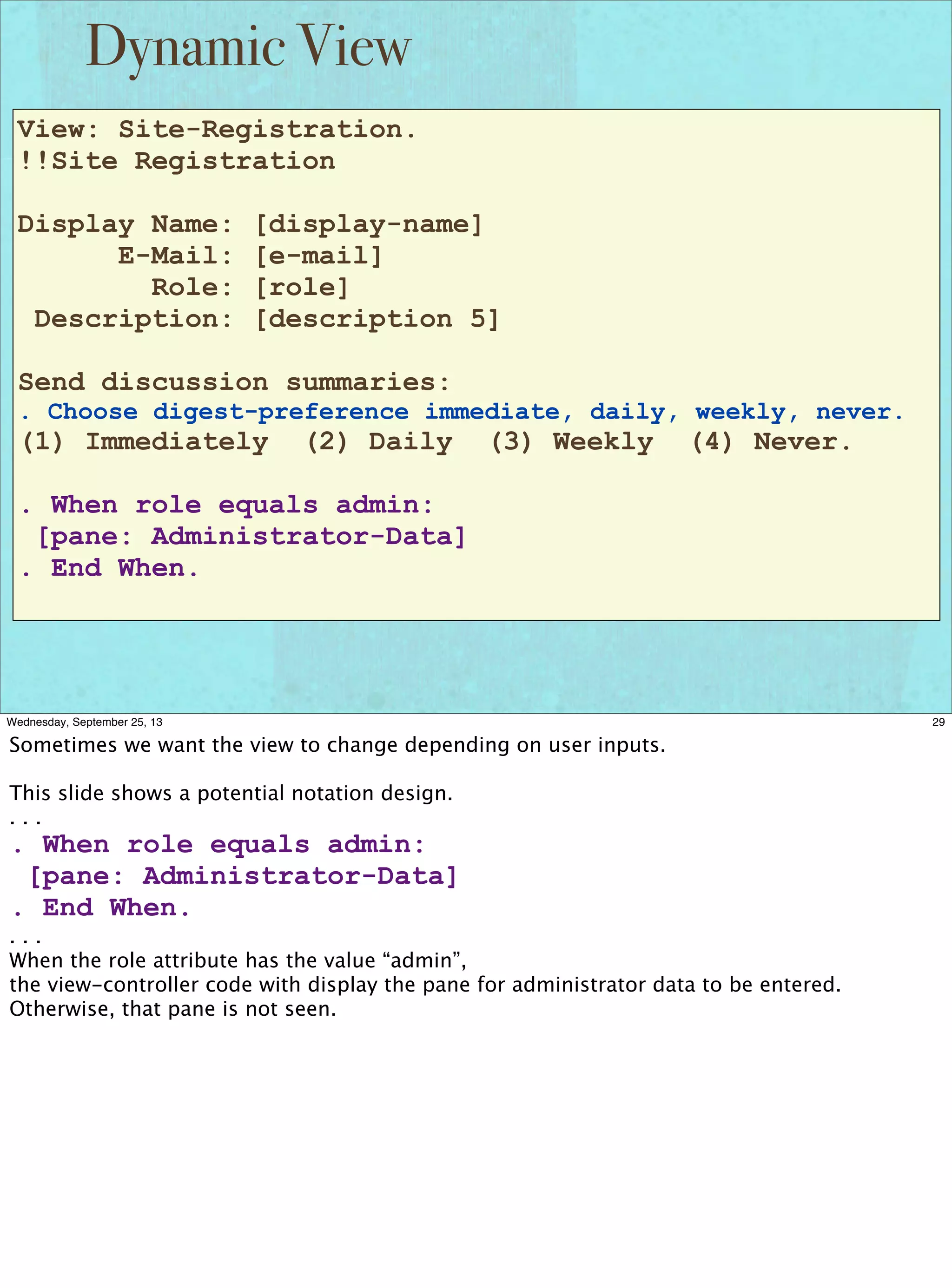Click the page number '29'
Screen dimensions: 952x1288
pos(938,722)
